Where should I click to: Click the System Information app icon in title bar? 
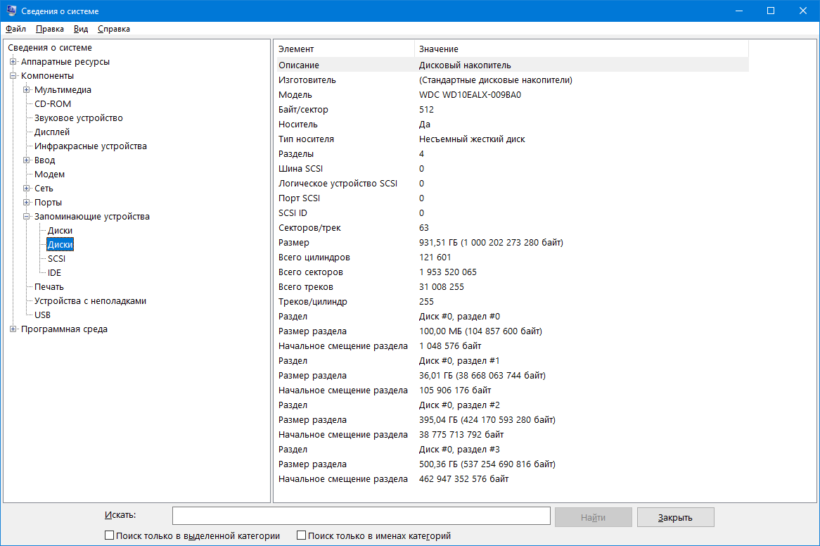tap(10, 10)
